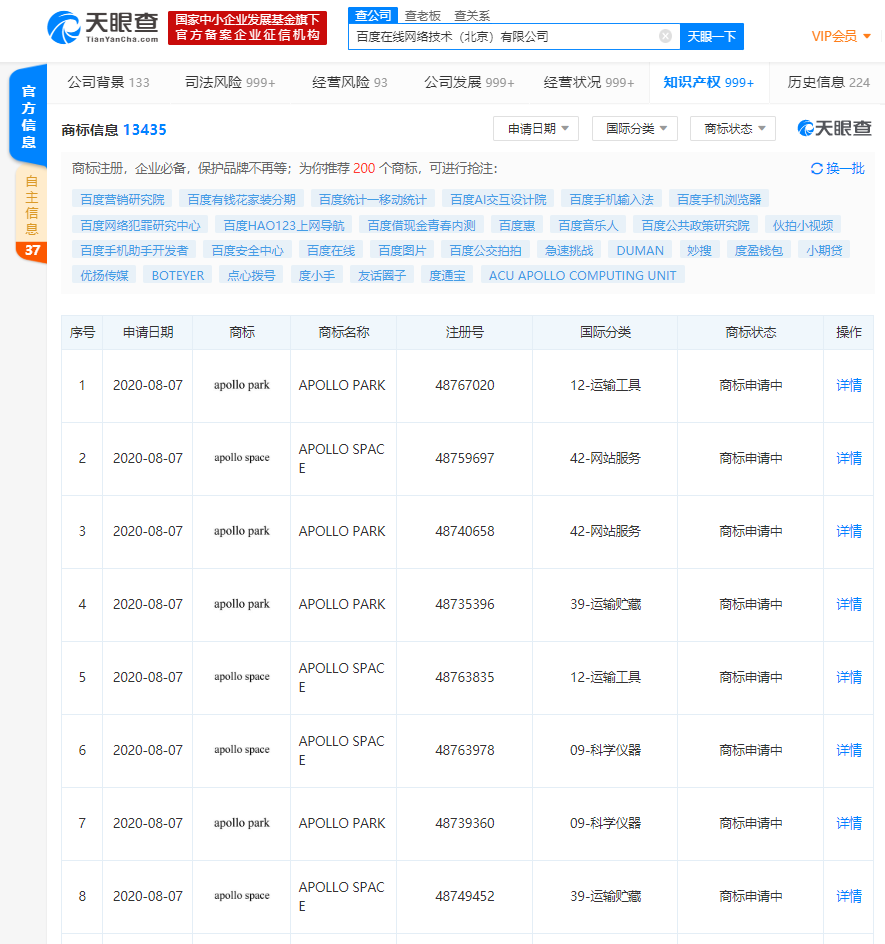
Task: Open 详情 for row 7 registration 48739360
Action: tap(849, 823)
